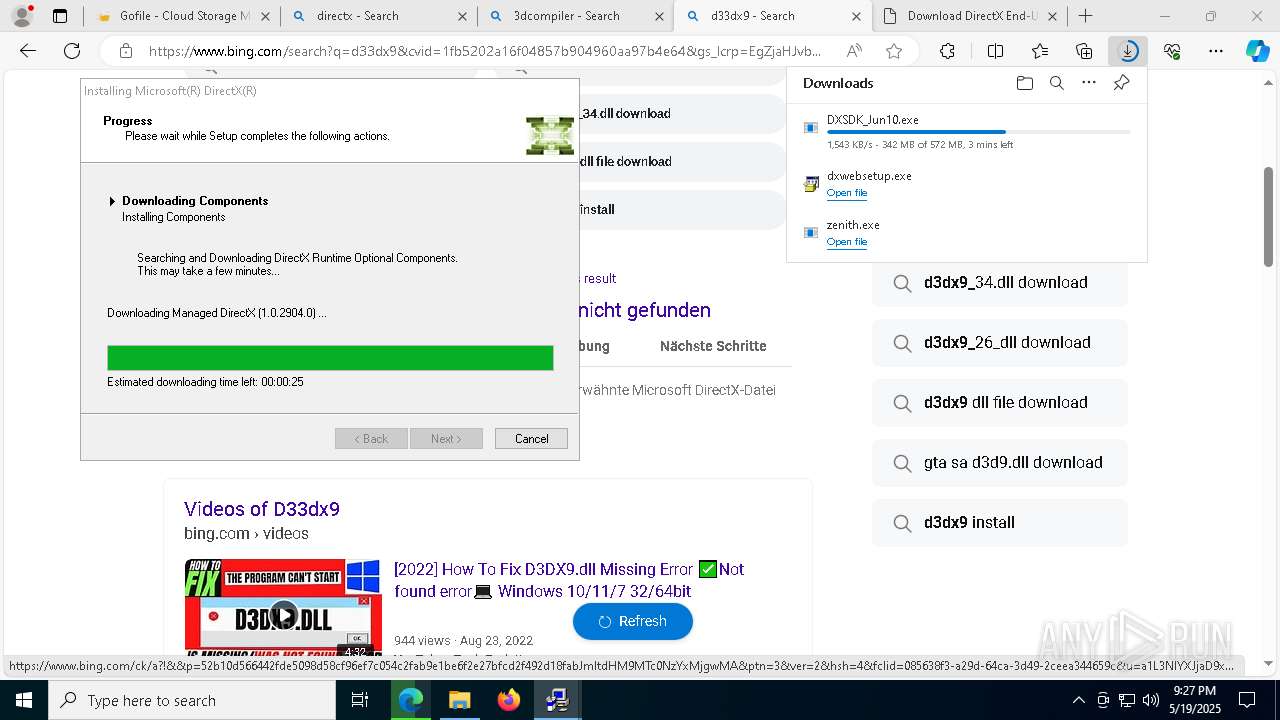The width and height of the screenshot is (1280, 720).
Task: Open the Favorites list icon
Action: 1040,51
